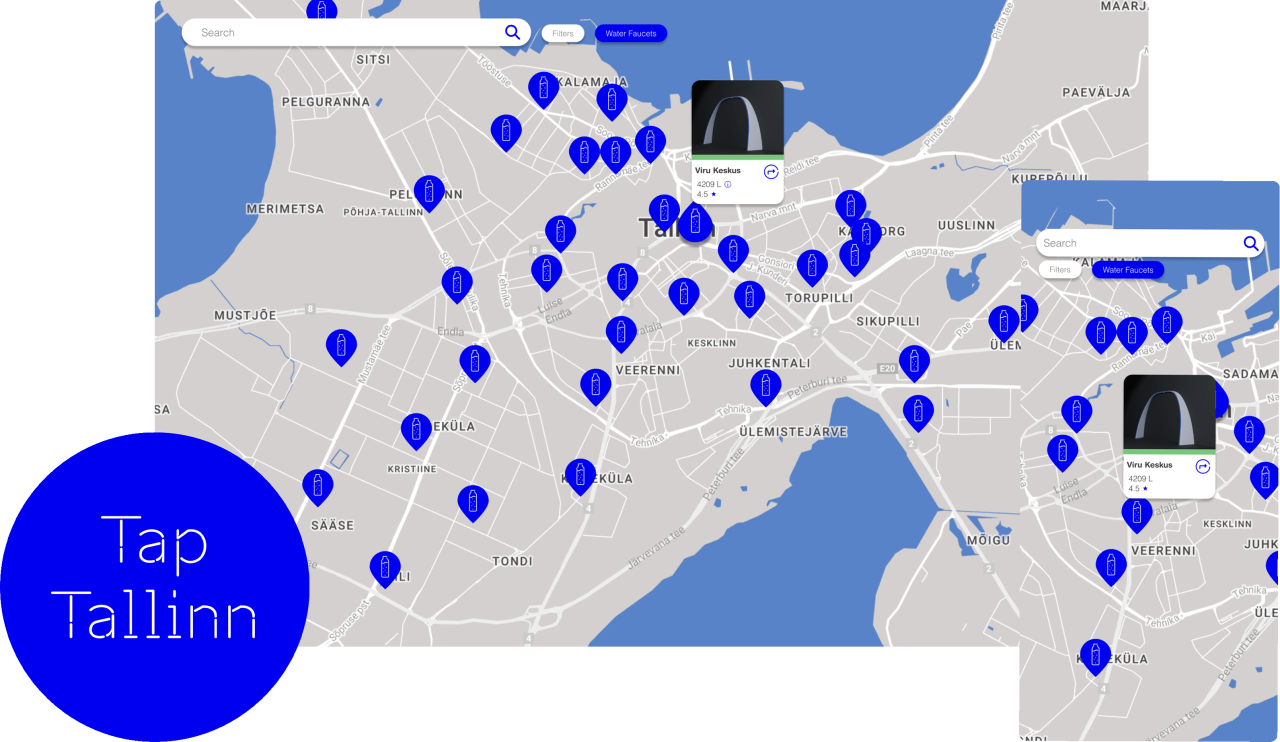1280x742 pixels.
Task: Click info icon beside 4209 L on large card
Action: [728, 184]
